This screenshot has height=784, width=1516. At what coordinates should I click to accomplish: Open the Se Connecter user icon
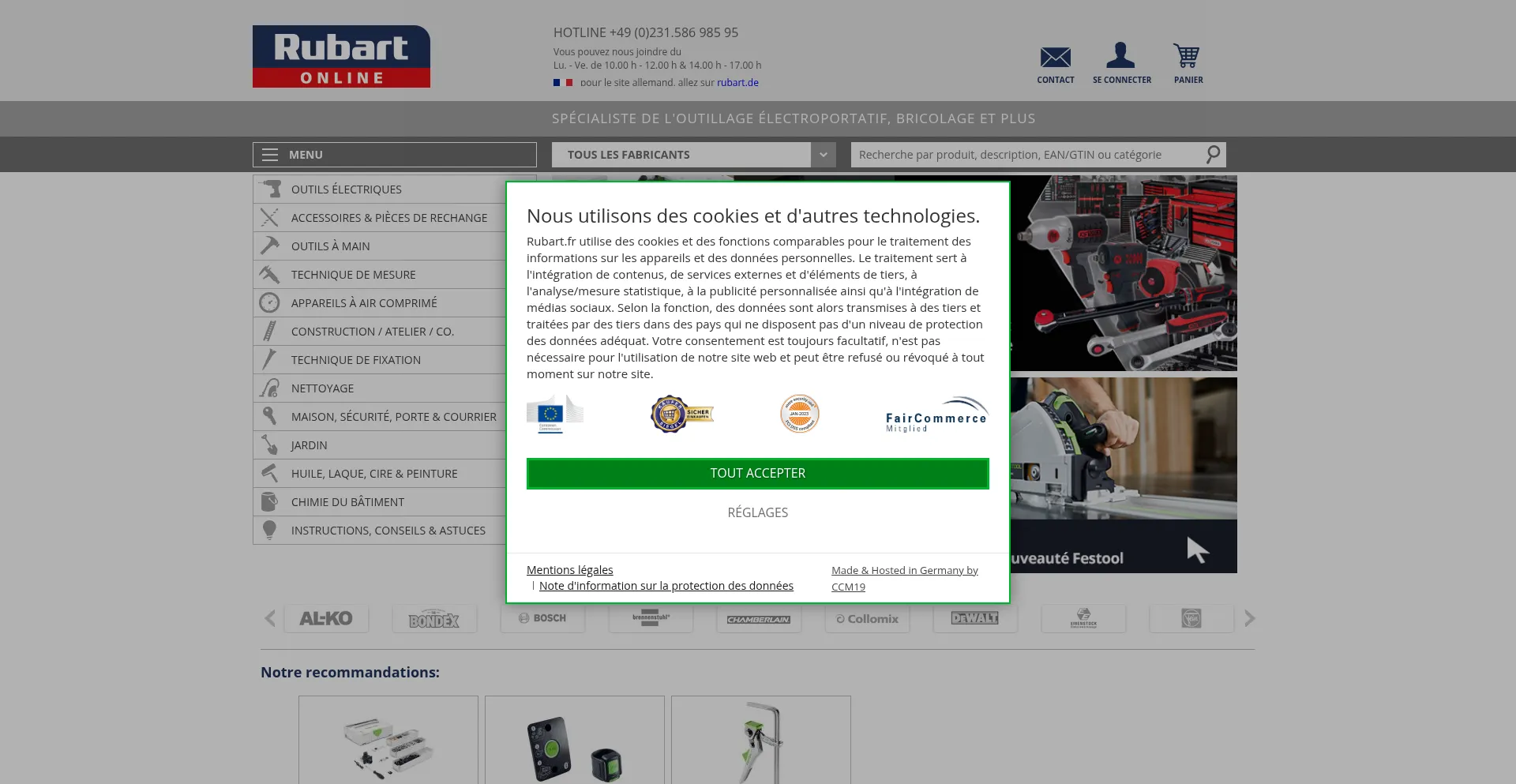(1120, 56)
